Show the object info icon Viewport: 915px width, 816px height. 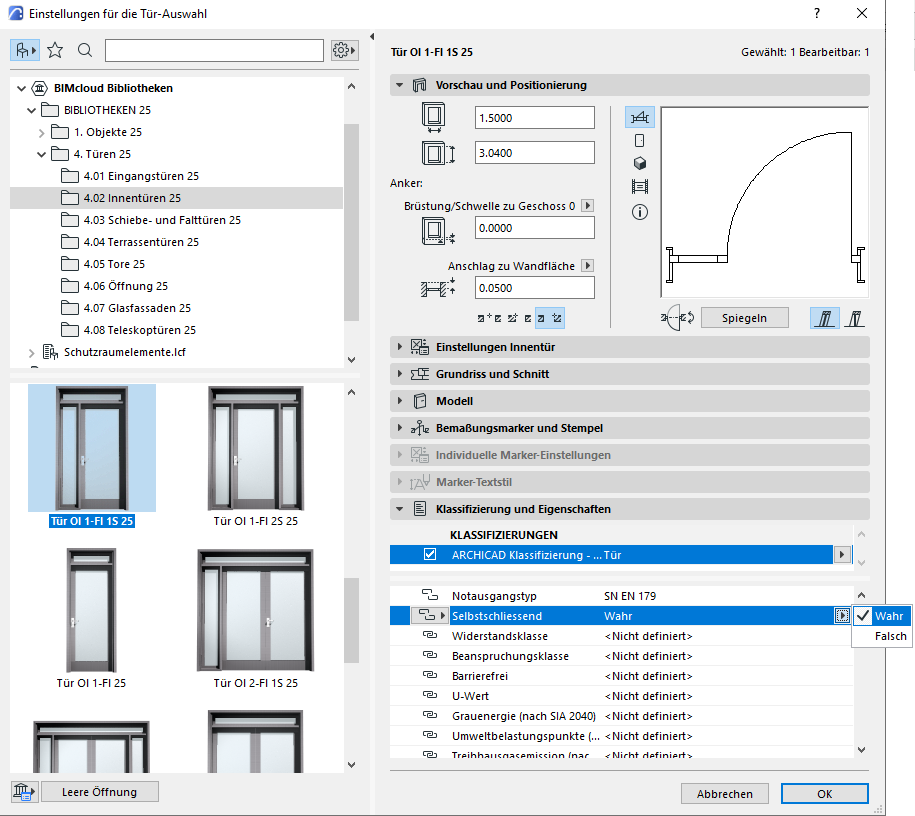click(640, 212)
